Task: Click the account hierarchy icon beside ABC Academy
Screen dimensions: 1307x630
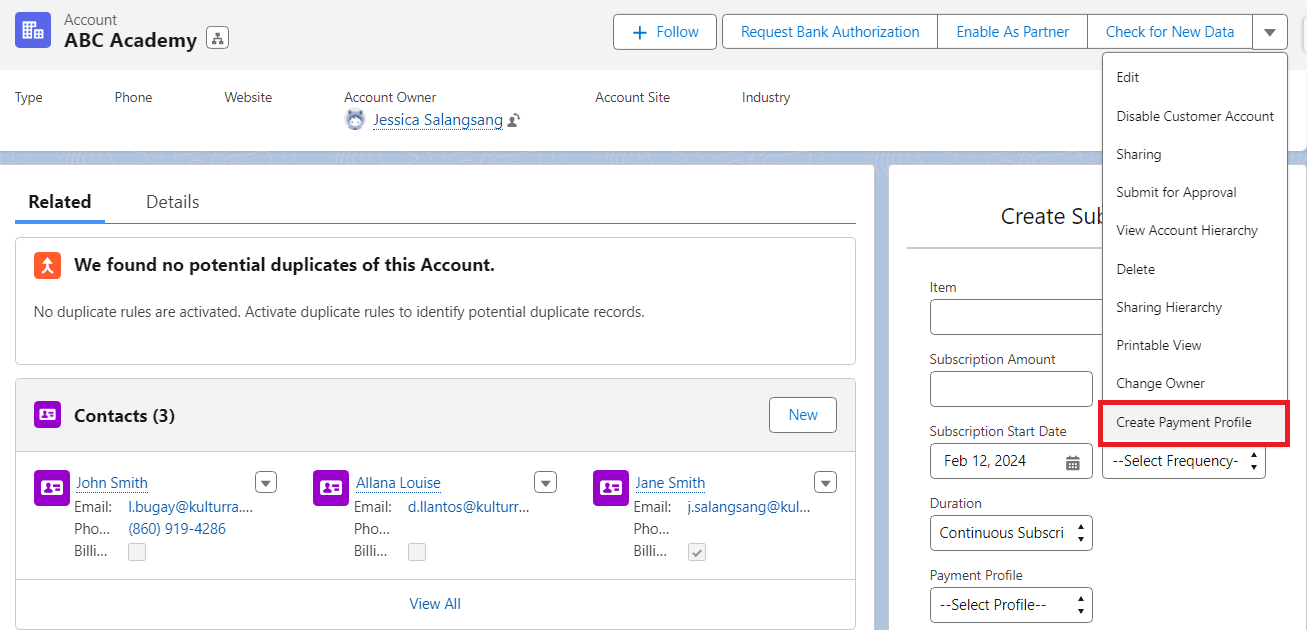Action: coord(218,38)
